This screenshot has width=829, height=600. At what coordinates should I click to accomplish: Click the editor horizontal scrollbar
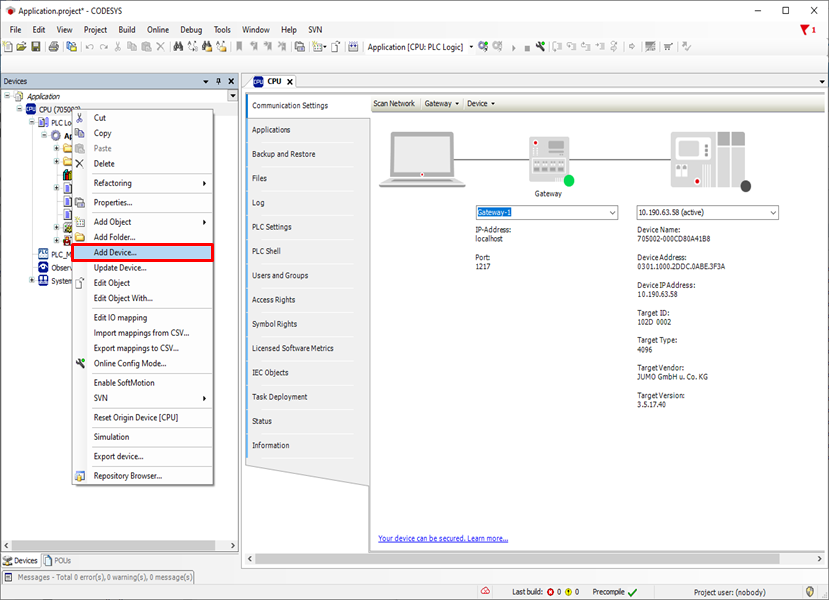517,559
